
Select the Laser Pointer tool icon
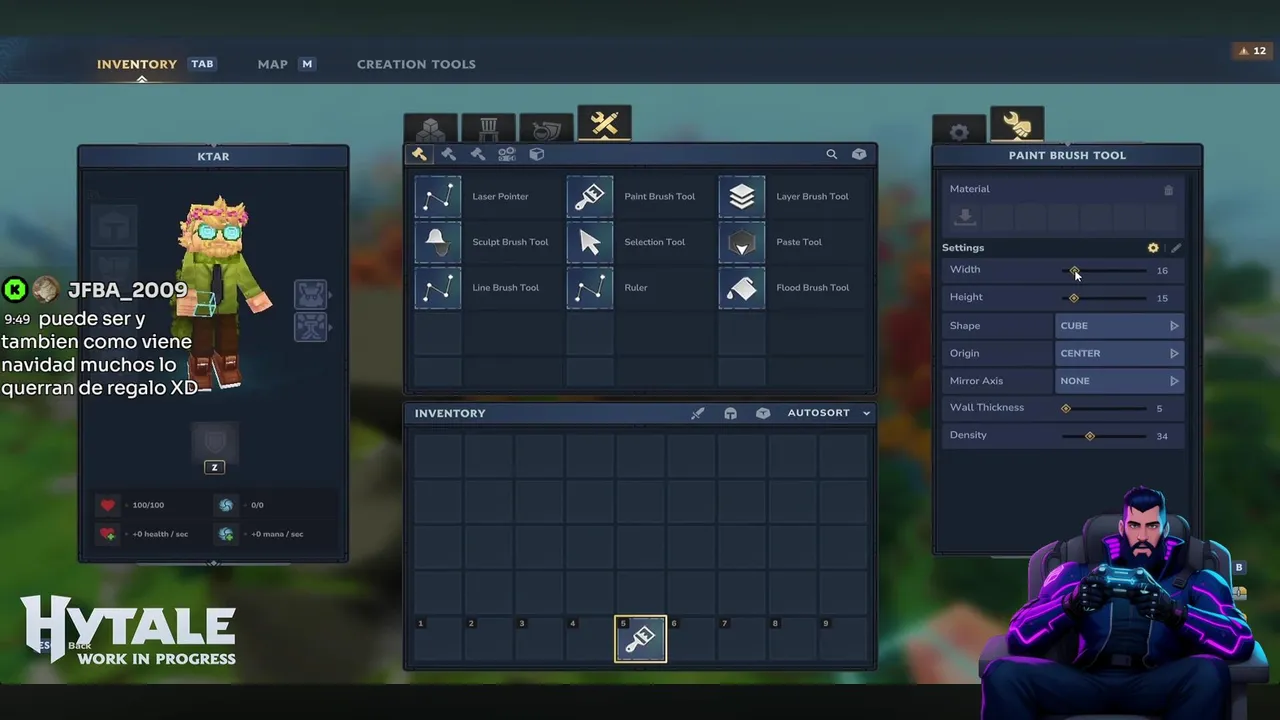(438, 197)
